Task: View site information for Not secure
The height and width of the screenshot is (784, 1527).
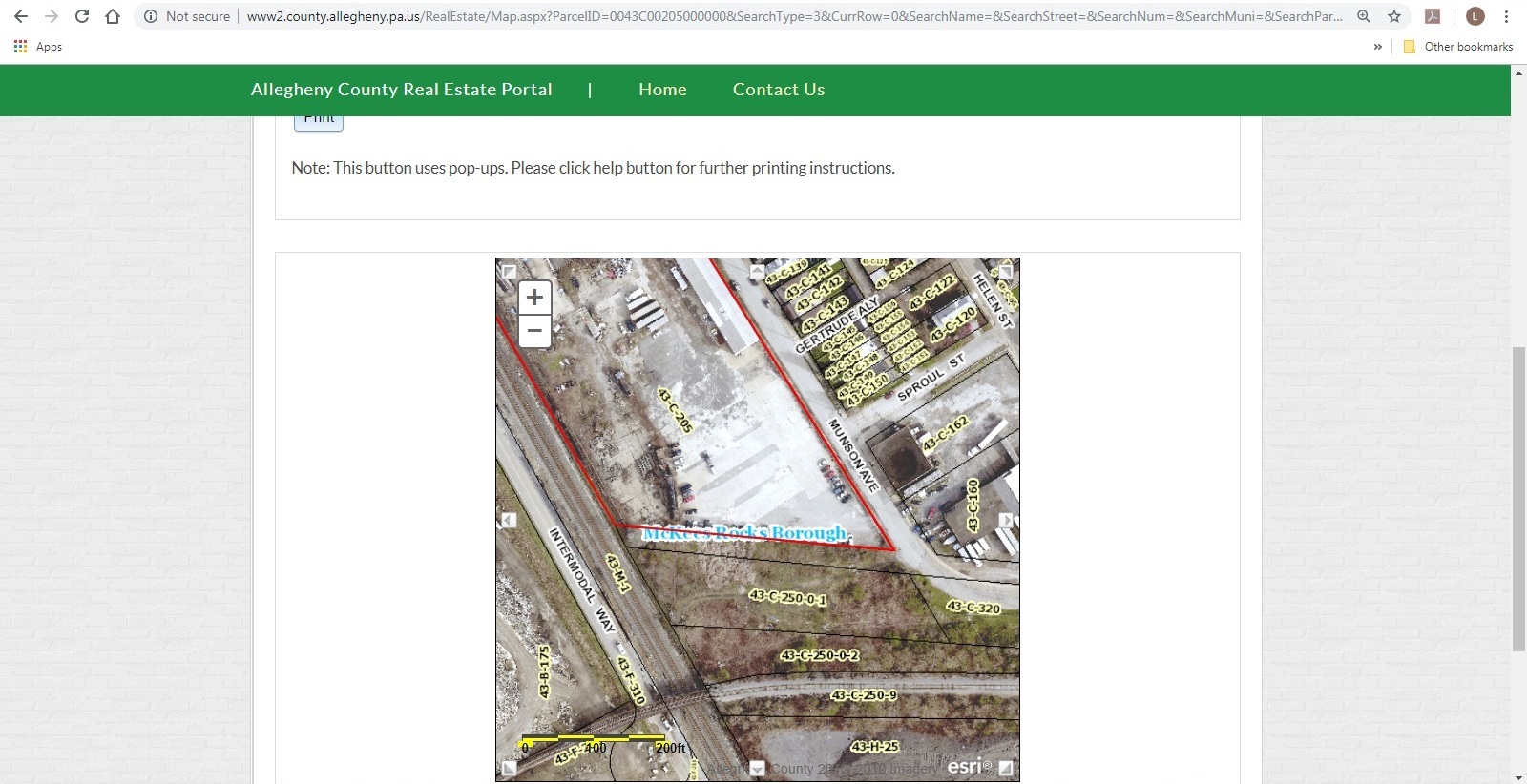Action: point(187,16)
